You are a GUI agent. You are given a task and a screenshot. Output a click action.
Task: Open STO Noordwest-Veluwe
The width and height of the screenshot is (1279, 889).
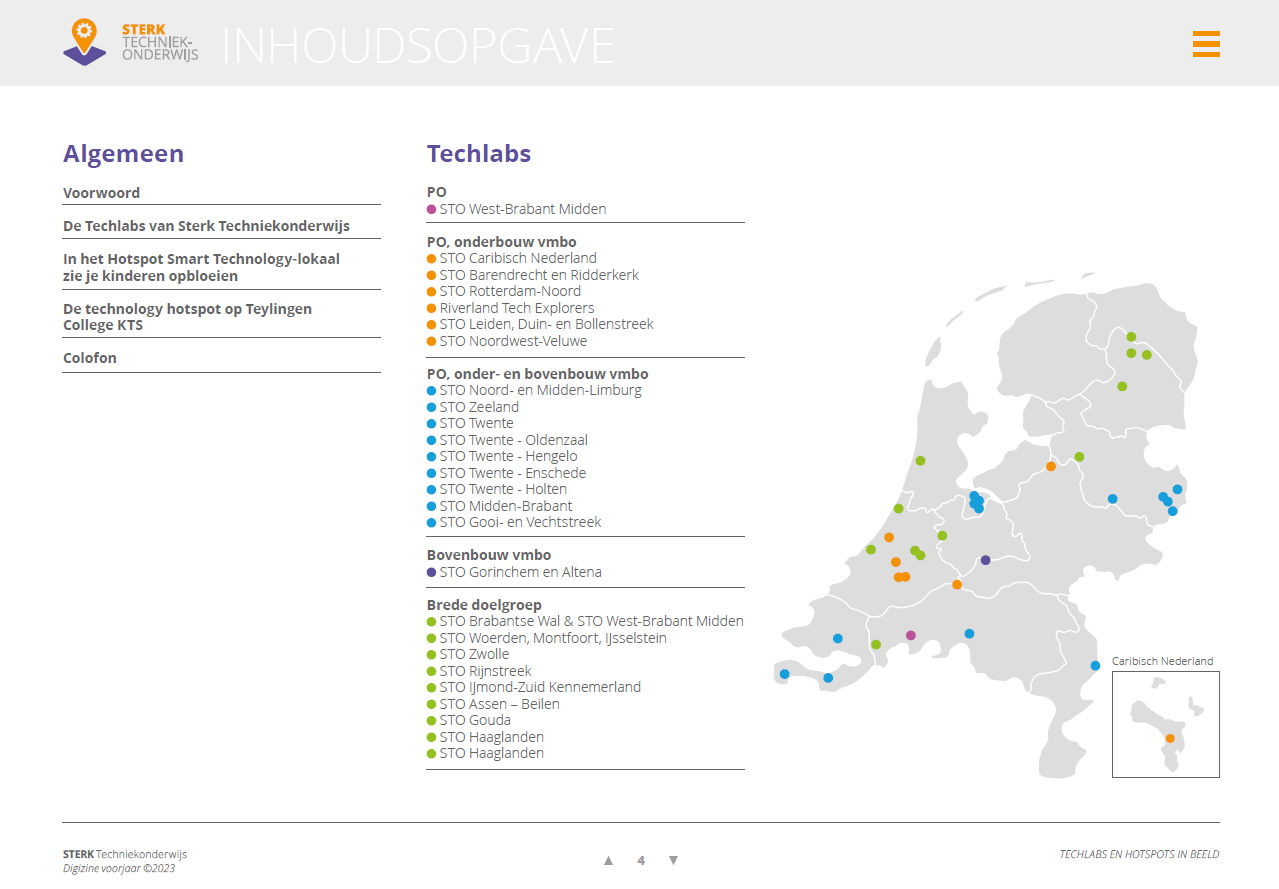click(x=507, y=341)
